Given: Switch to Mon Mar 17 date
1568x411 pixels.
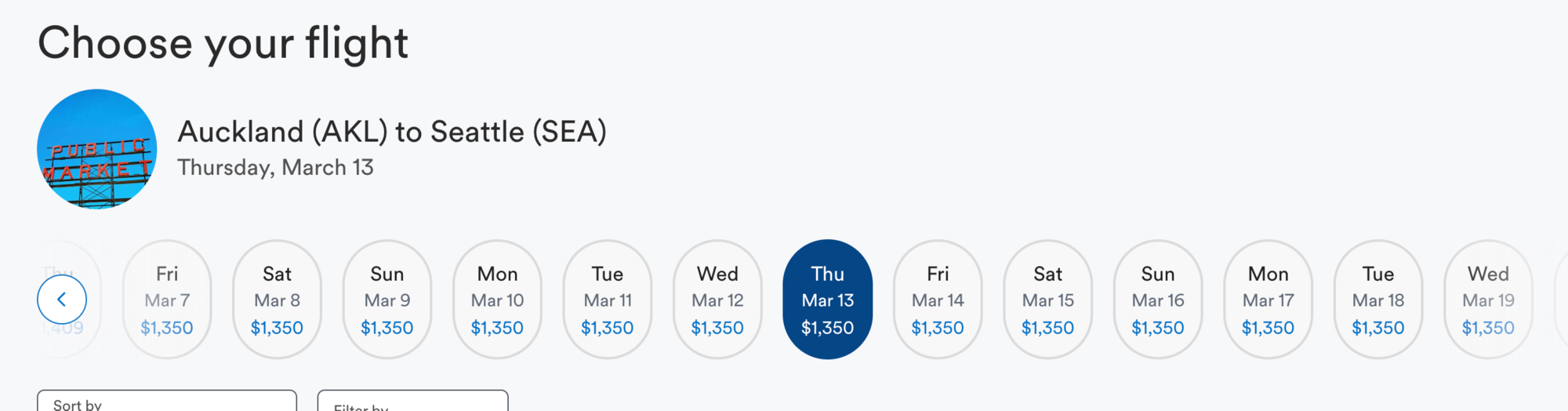Looking at the screenshot, I should point(1269,300).
